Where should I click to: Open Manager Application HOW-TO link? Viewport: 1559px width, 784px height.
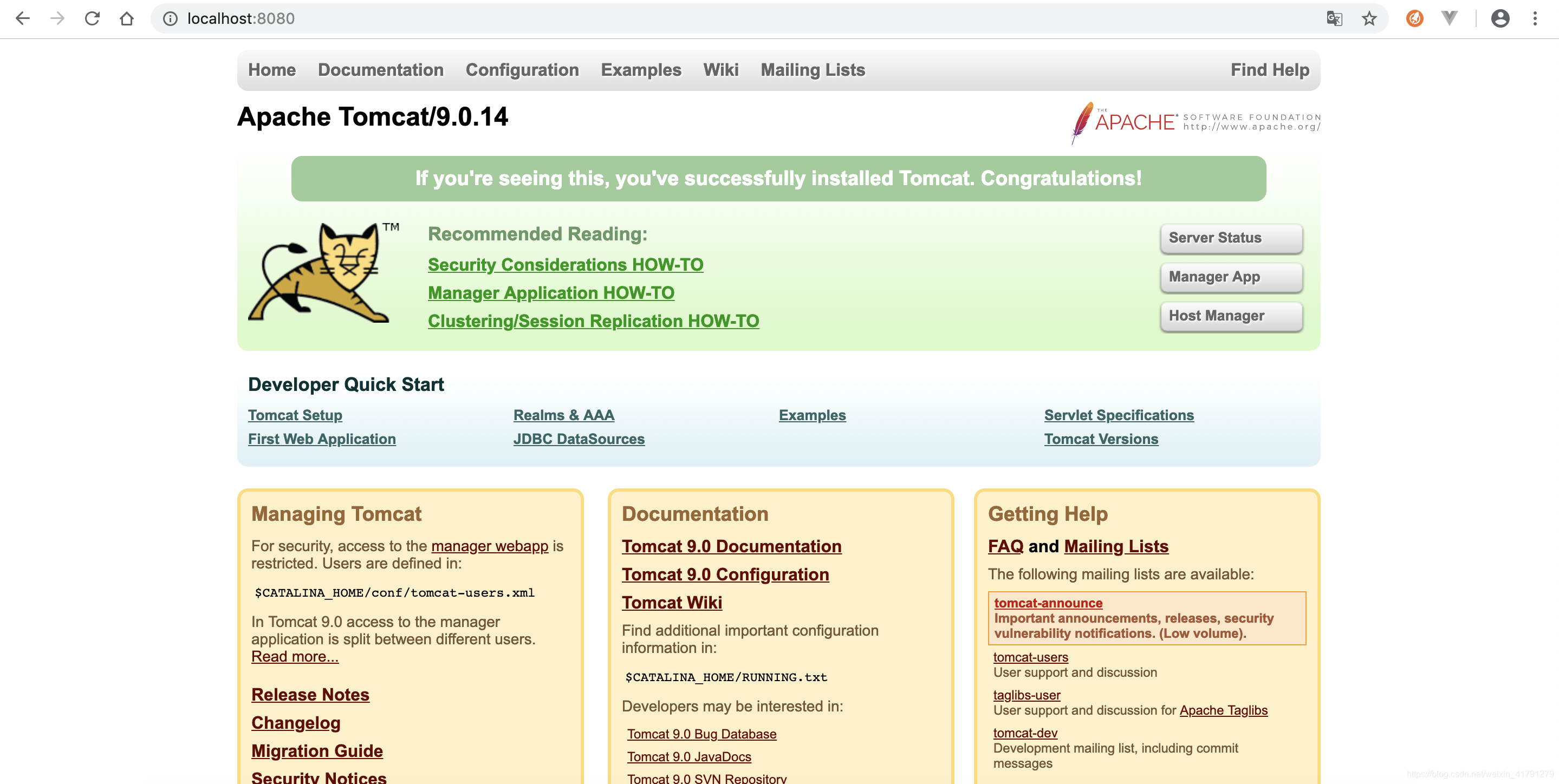point(551,293)
